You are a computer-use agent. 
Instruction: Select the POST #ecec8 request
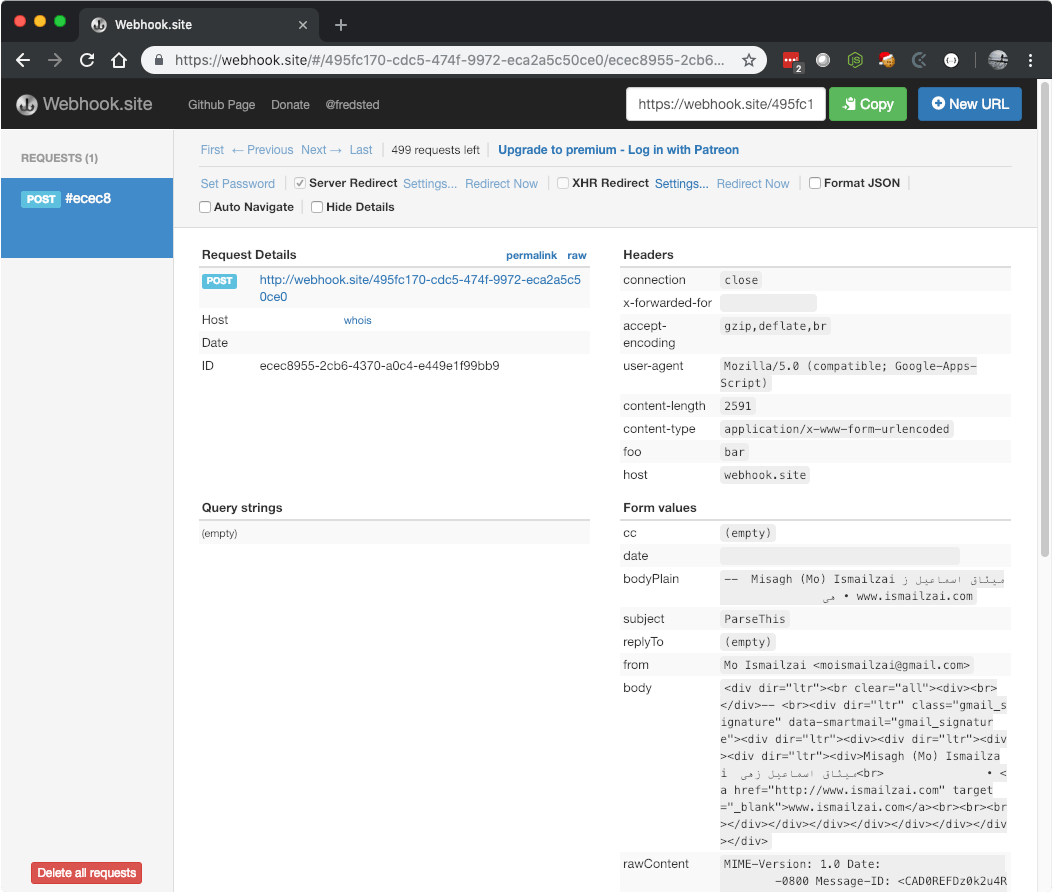click(x=87, y=217)
